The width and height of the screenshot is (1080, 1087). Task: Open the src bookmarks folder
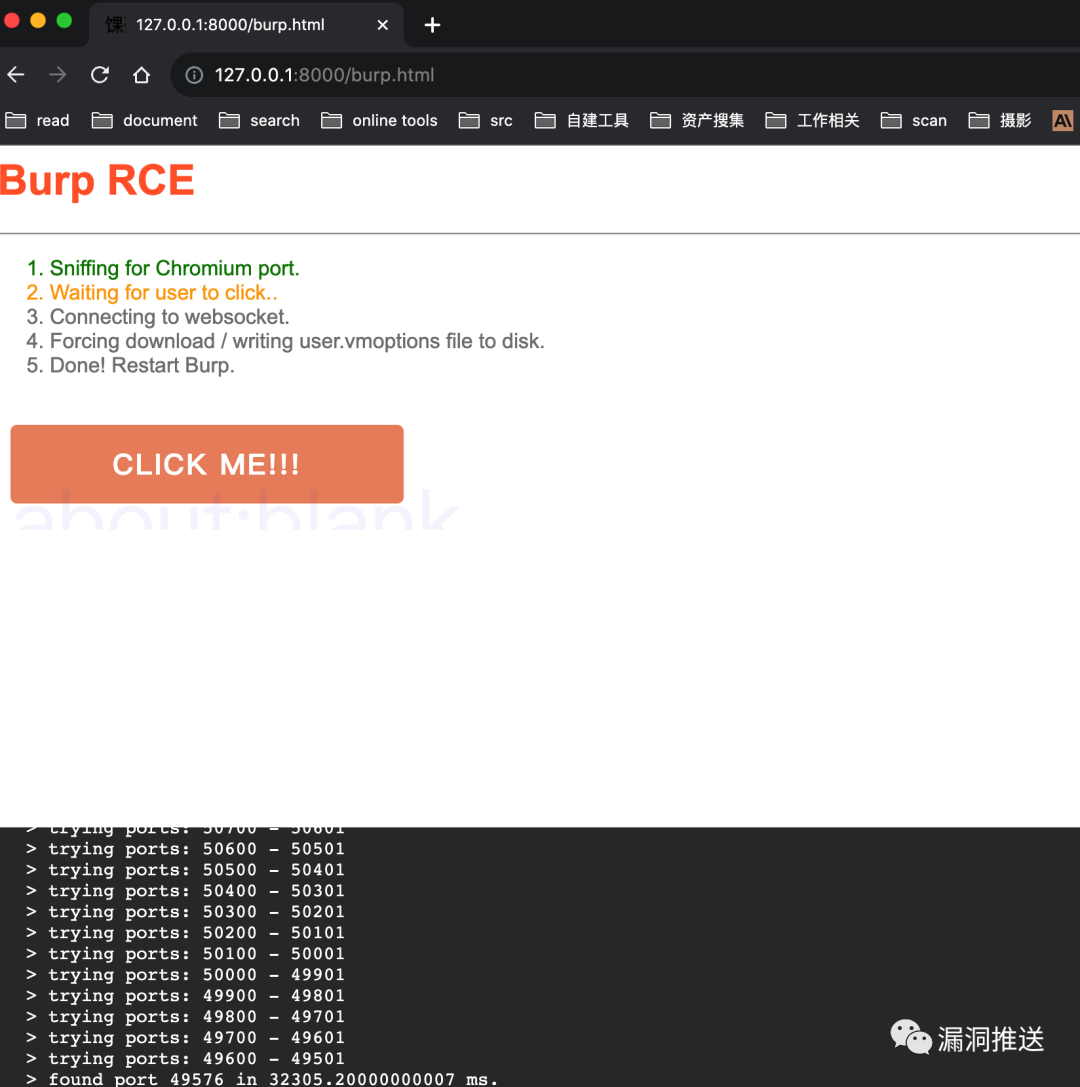485,121
